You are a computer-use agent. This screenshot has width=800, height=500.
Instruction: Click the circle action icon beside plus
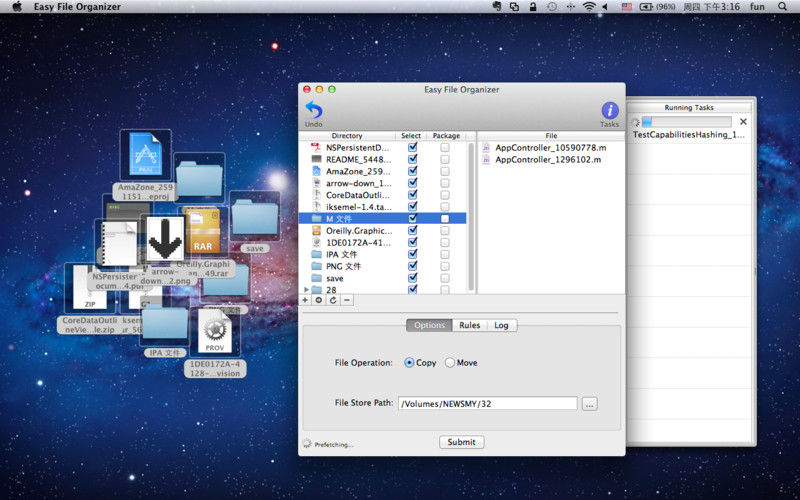point(319,300)
